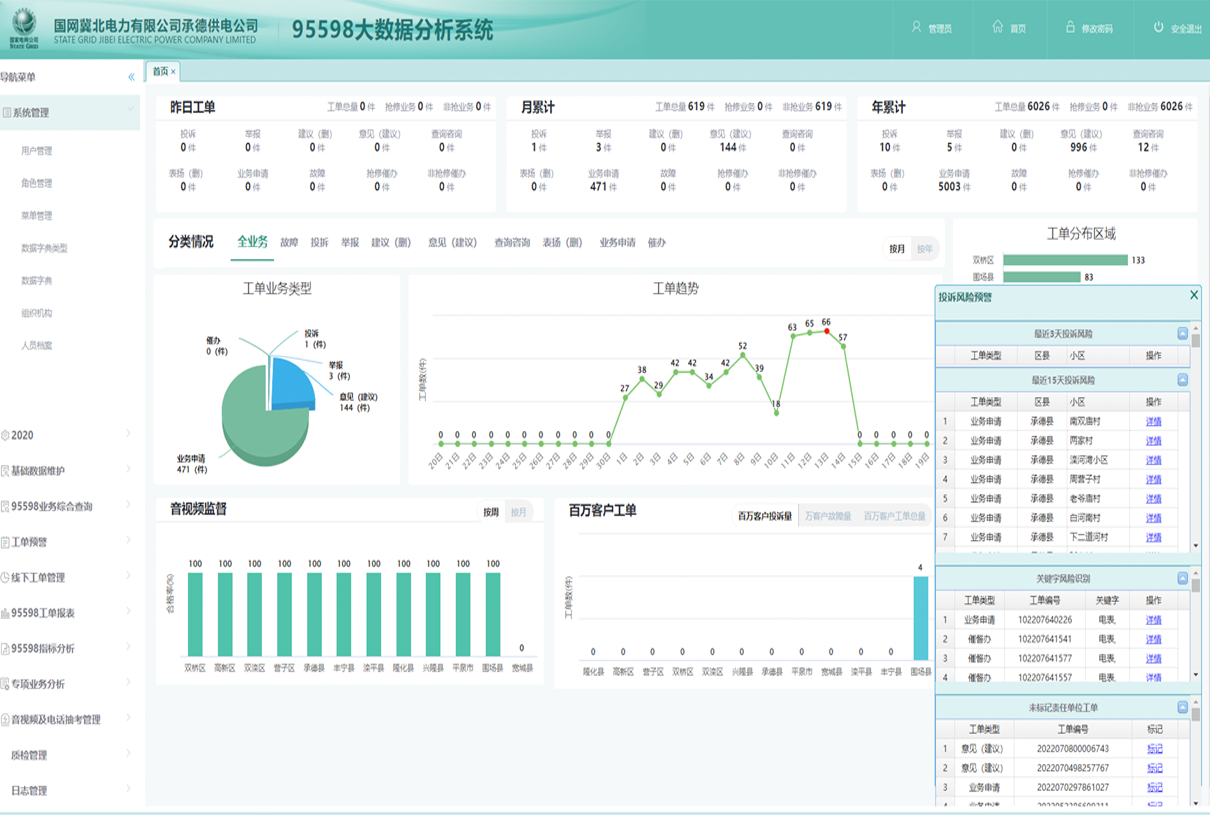
Task: Expand 95598业务综合查询 menu
Action: coord(70,506)
